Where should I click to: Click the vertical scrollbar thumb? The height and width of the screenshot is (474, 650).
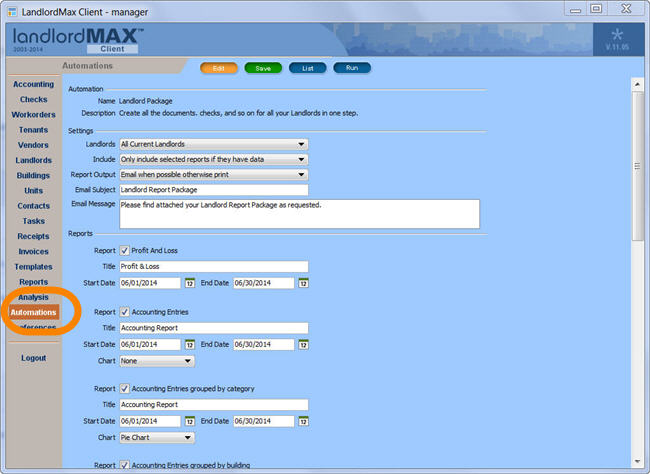click(x=637, y=166)
